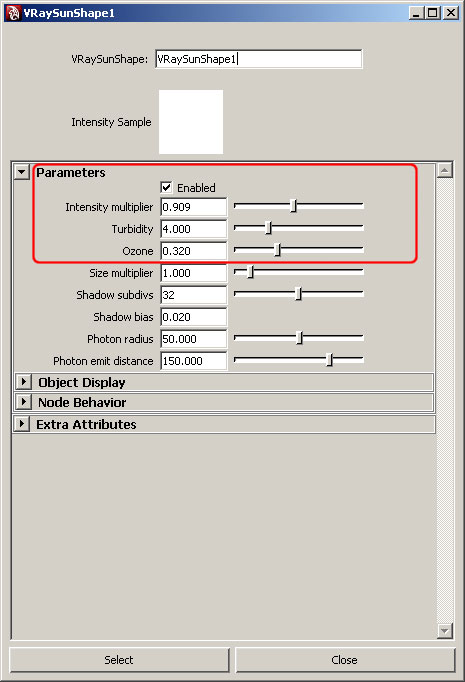Viewport: 465px width, 682px height.
Task: Click the Turbidity value field
Action: point(194,229)
